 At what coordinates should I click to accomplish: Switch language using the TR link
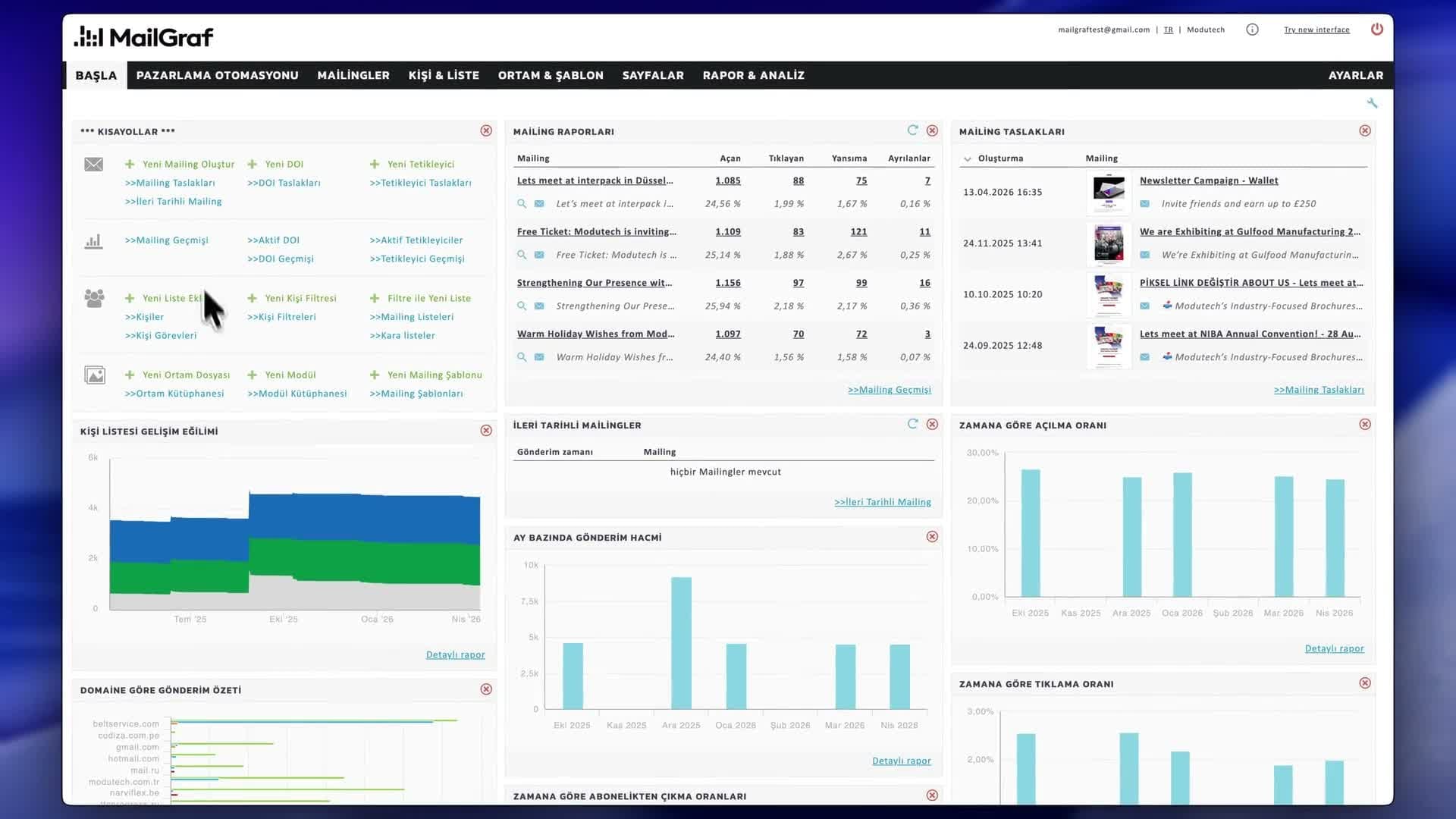1169,30
